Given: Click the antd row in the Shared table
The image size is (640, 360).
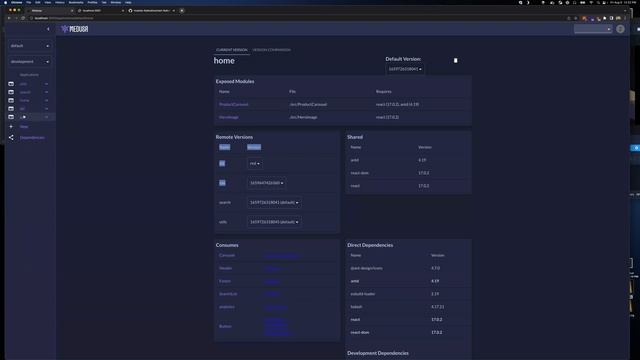Looking at the screenshot, I should pyautogui.click(x=408, y=160).
